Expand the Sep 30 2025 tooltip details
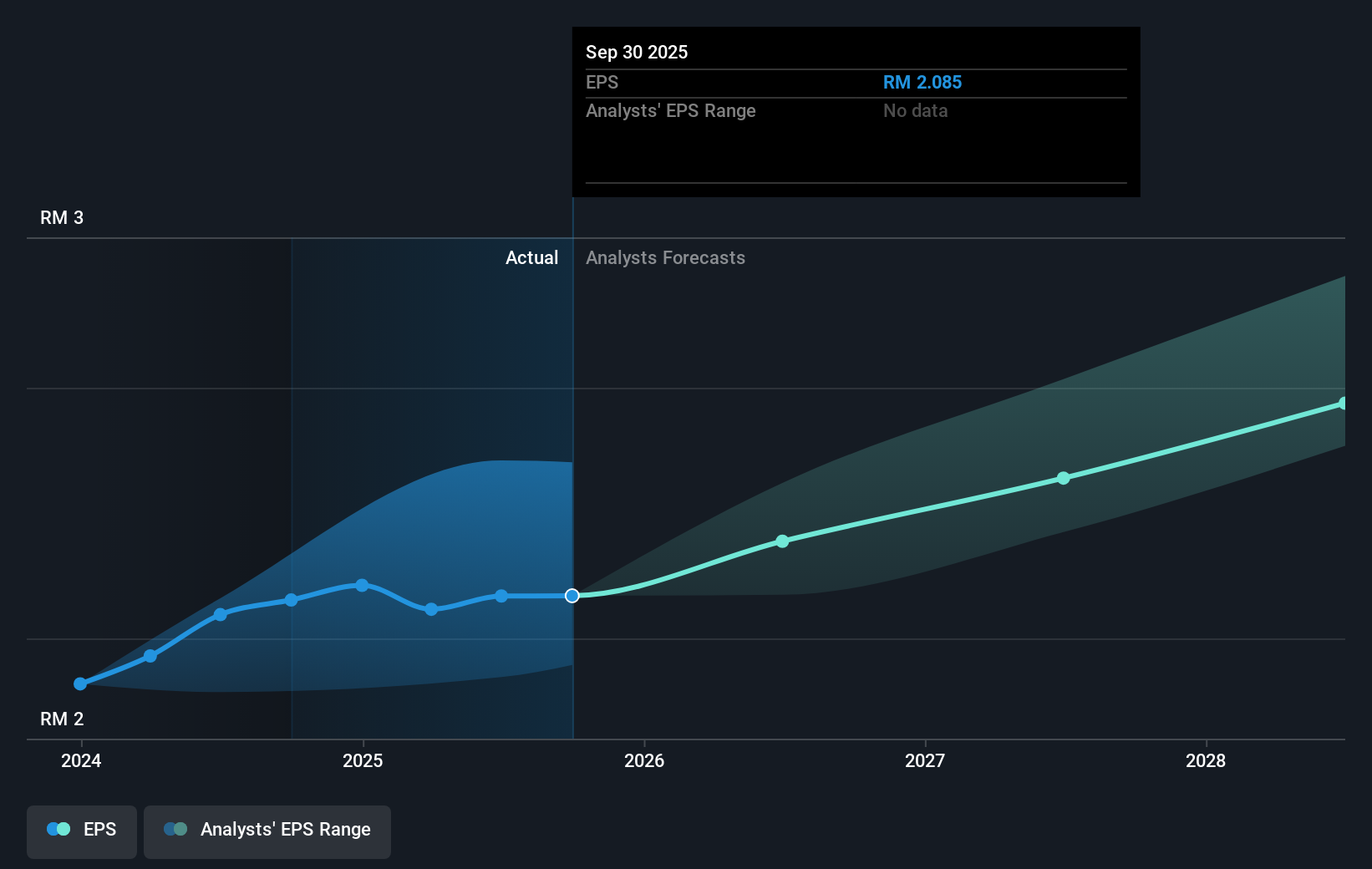 click(637, 52)
